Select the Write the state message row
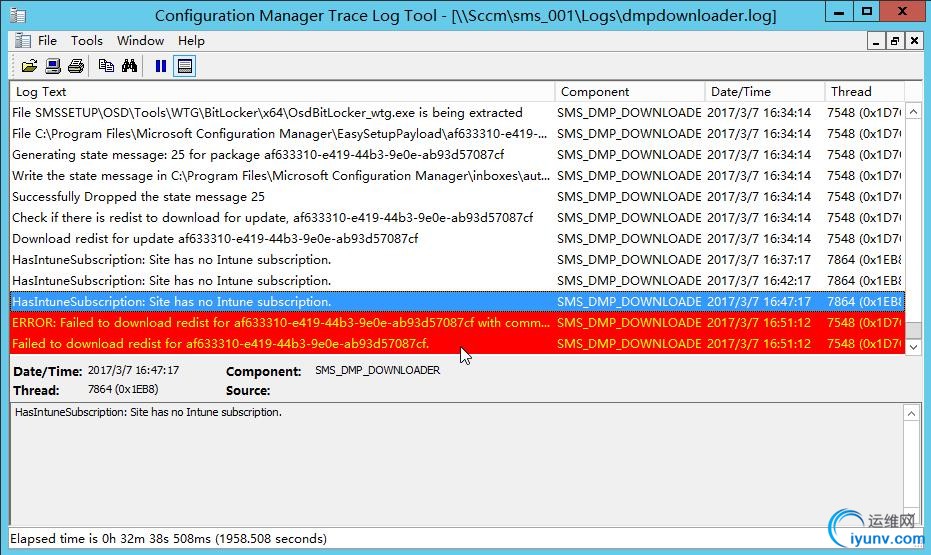 tap(457, 176)
